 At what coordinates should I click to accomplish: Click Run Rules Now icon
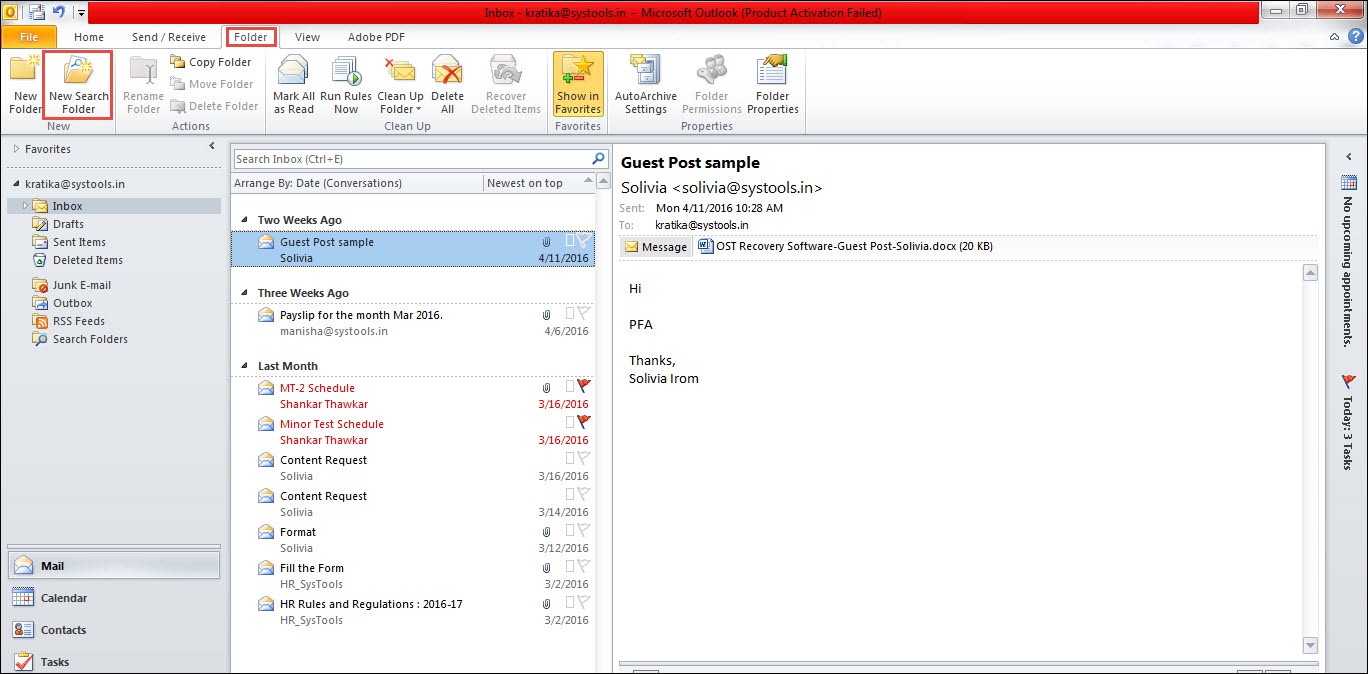click(x=346, y=85)
